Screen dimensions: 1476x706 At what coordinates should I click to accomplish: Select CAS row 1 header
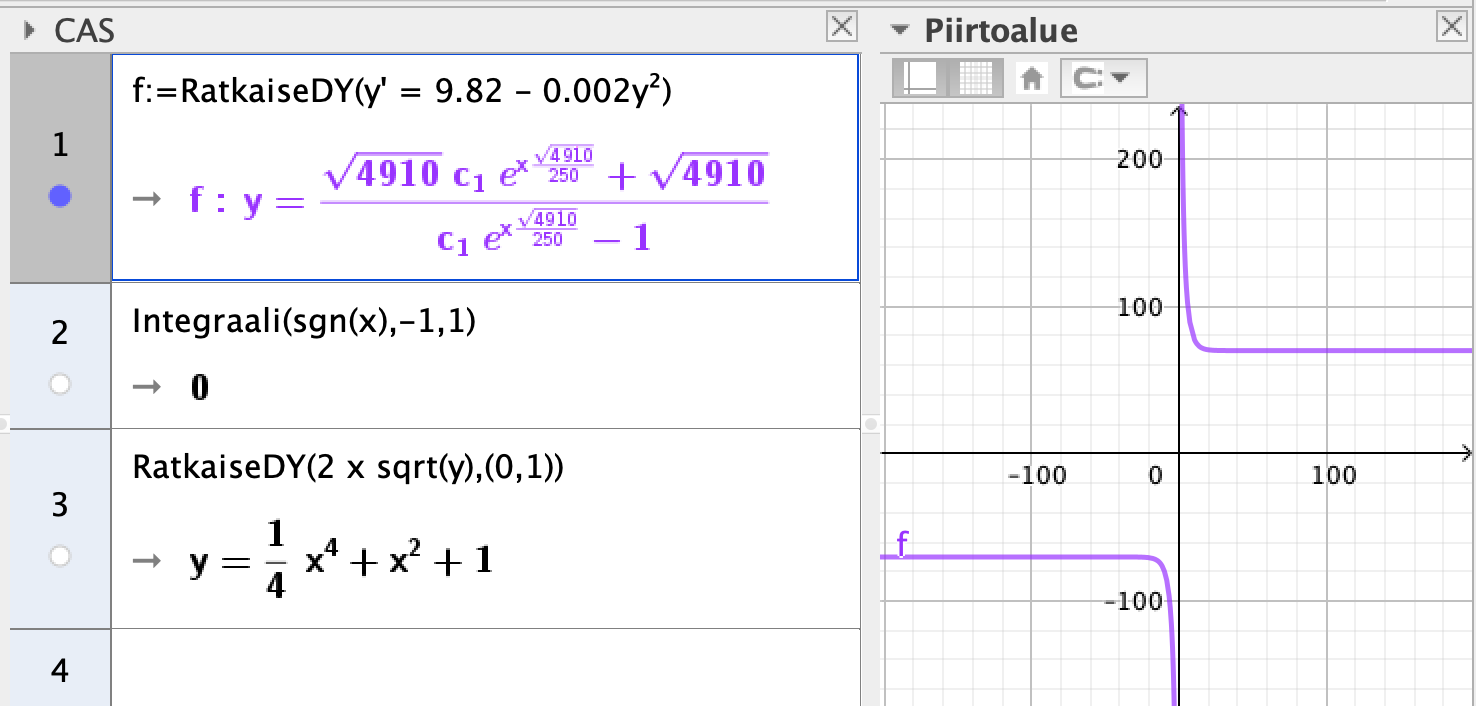(60, 146)
